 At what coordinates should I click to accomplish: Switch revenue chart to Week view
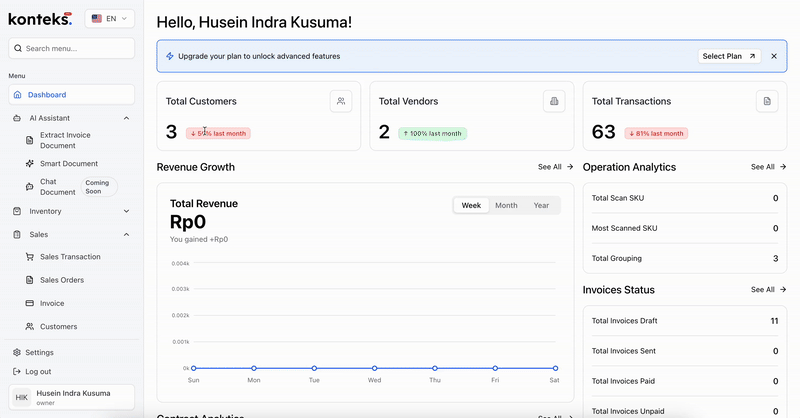click(x=470, y=205)
